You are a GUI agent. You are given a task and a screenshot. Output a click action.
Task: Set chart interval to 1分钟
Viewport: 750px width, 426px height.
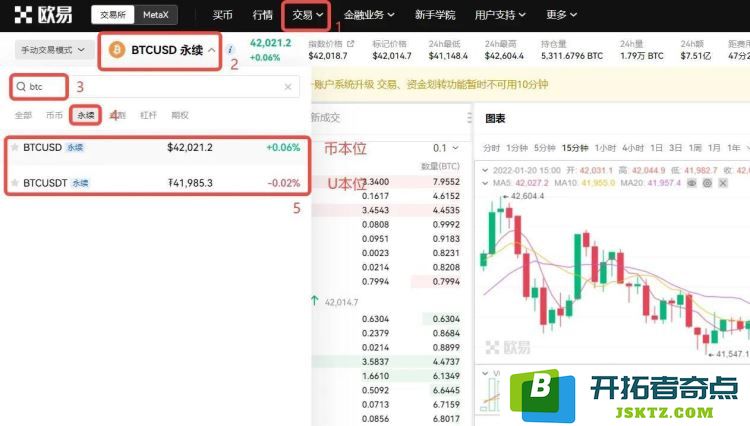point(517,148)
